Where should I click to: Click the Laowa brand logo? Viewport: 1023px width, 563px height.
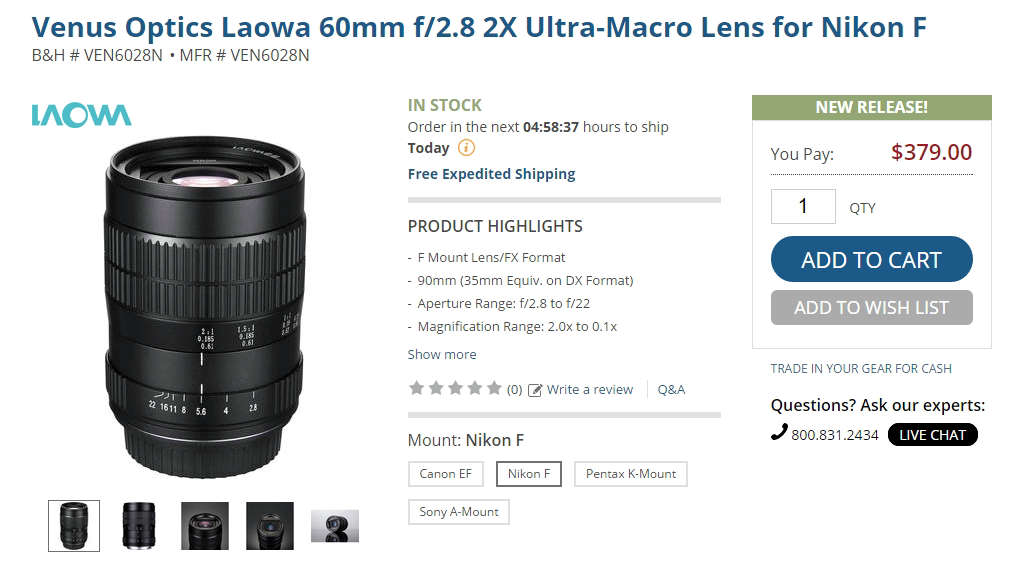pyautogui.click(x=81, y=115)
